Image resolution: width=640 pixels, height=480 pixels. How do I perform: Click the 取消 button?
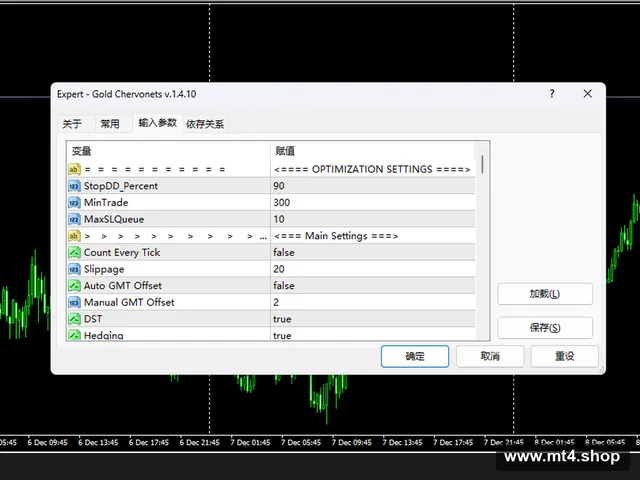click(490, 356)
